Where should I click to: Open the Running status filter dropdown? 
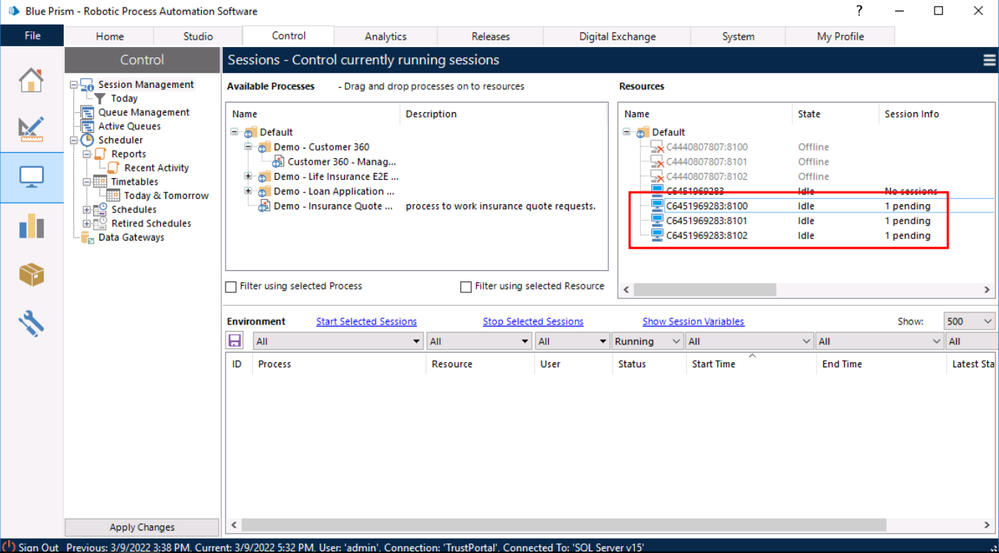click(647, 342)
